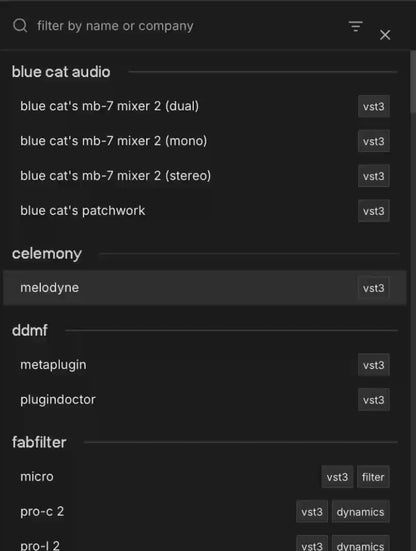The image size is (416, 551).
Task: Choose blue cat's patchwork plugin
Action: [x=204, y=211]
